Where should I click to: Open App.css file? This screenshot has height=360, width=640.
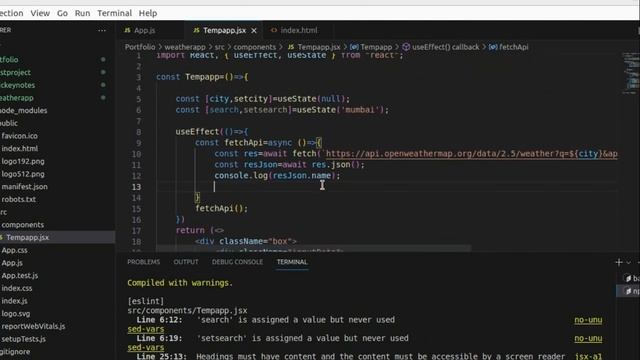(14, 250)
